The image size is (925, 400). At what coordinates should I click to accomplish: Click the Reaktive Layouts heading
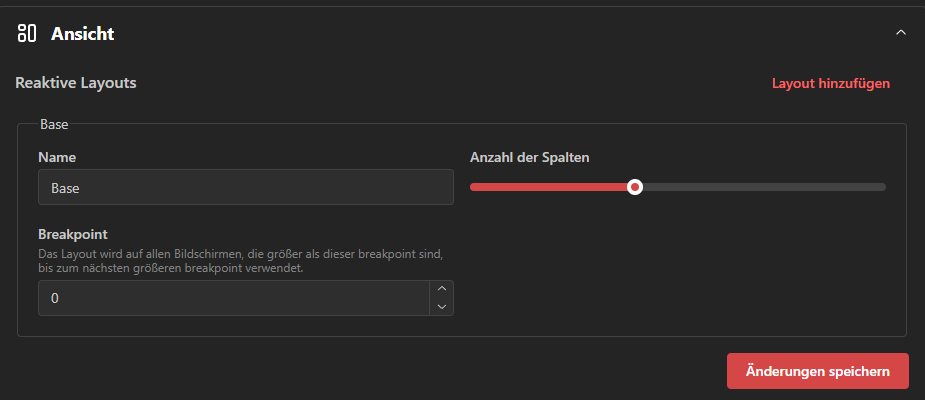coord(76,83)
